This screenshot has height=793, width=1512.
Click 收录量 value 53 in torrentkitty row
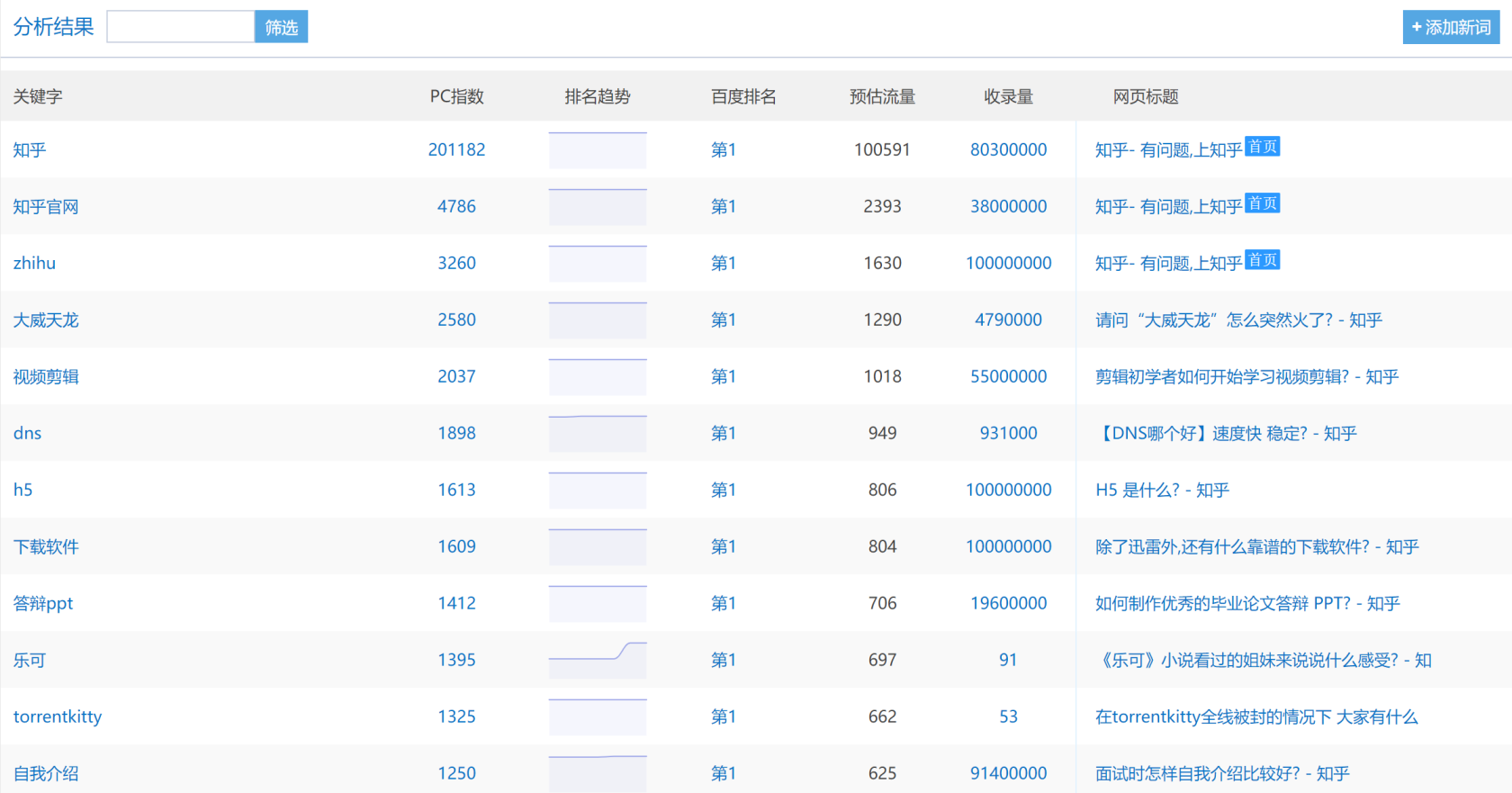pos(1008,716)
